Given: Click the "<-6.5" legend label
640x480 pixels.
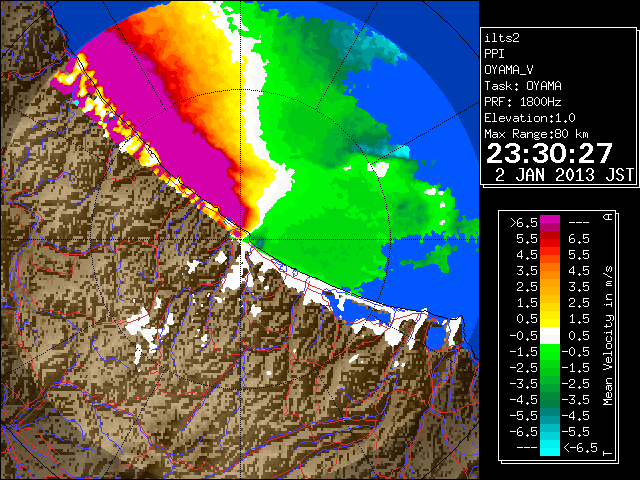Looking at the screenshot, I should tap(580, 448).
